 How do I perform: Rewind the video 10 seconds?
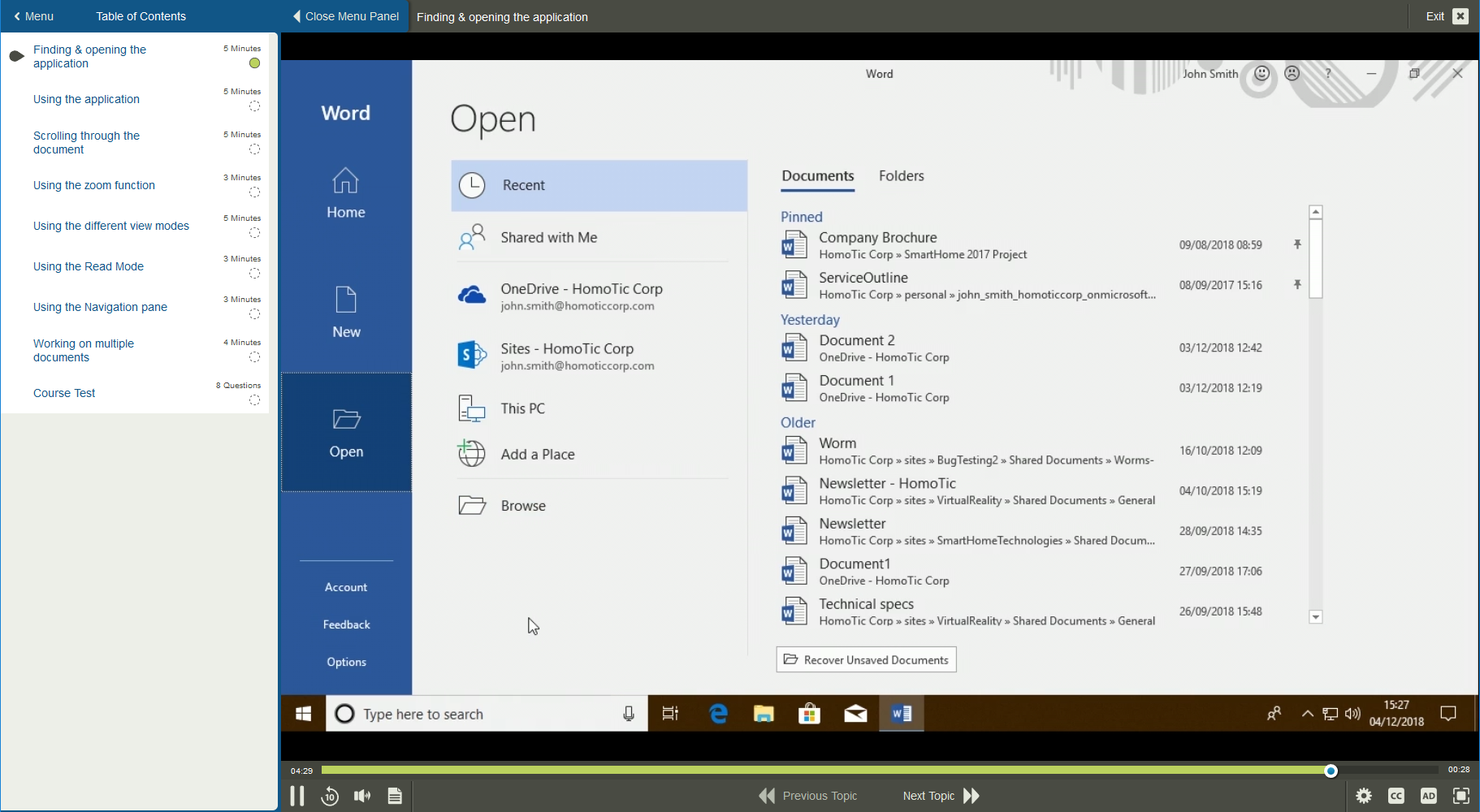click(x=330, y=796)
